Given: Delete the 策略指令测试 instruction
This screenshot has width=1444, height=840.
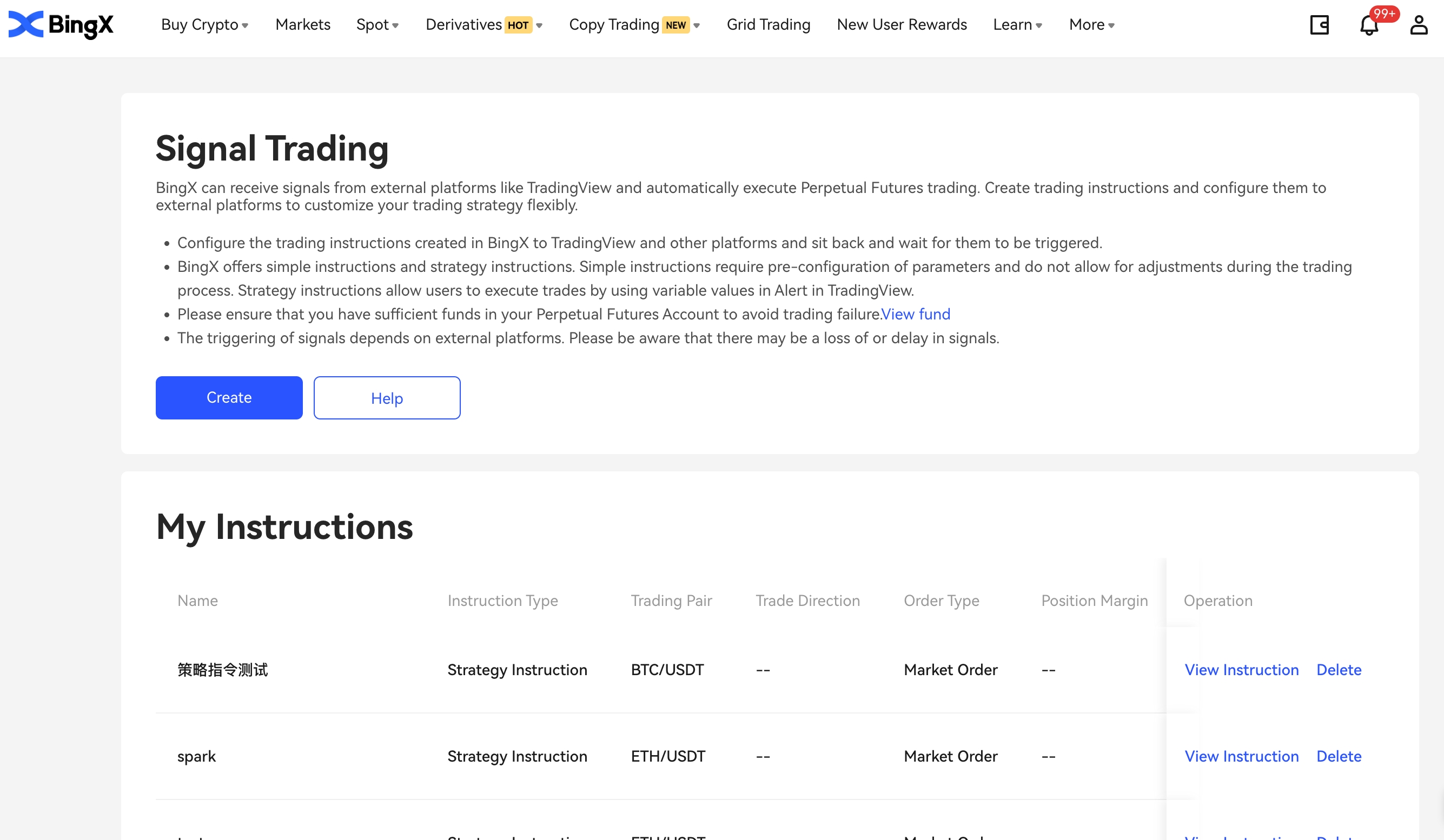Looking at the screenshot, I should (1339, 669).
